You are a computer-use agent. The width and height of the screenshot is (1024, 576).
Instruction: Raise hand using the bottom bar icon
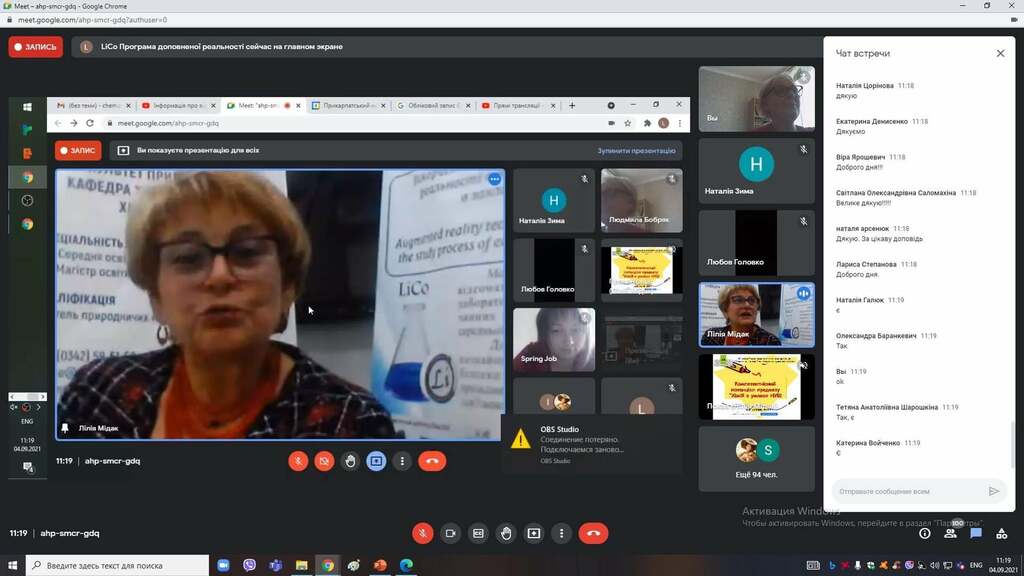tap(506, 533)
